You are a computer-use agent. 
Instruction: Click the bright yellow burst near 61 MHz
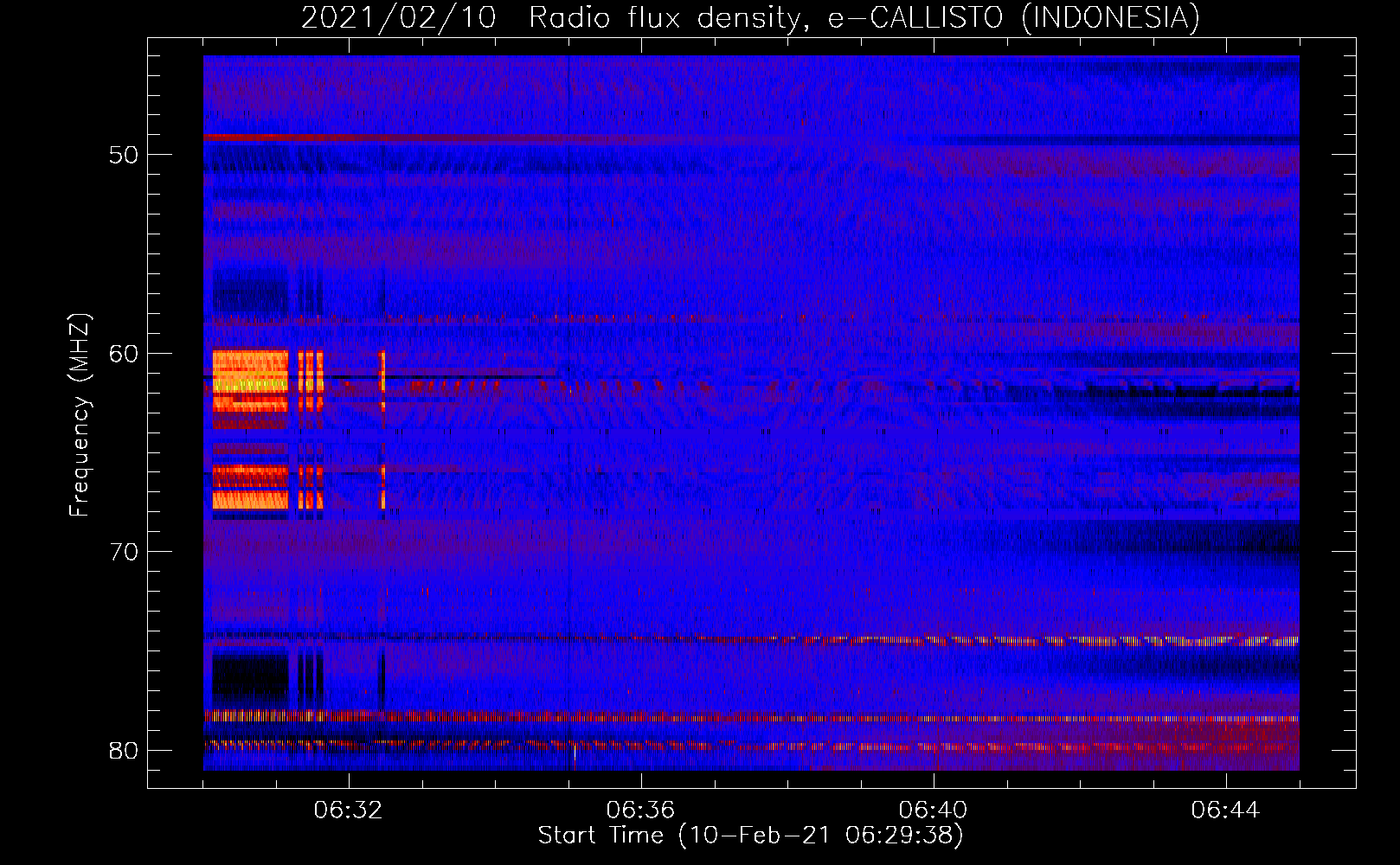(x=250, y=380)
